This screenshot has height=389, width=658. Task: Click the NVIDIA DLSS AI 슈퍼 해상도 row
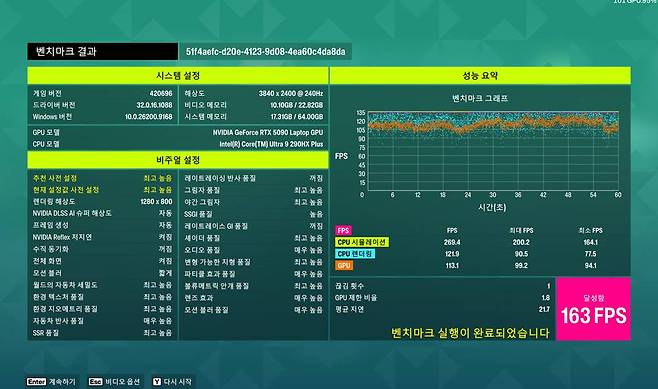102,213
